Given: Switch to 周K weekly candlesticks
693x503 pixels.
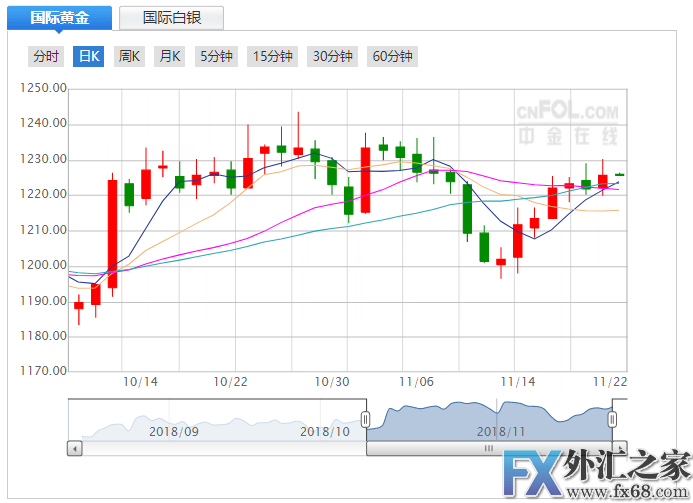Looking at the screenshot, I should click(x=129, y=56).
